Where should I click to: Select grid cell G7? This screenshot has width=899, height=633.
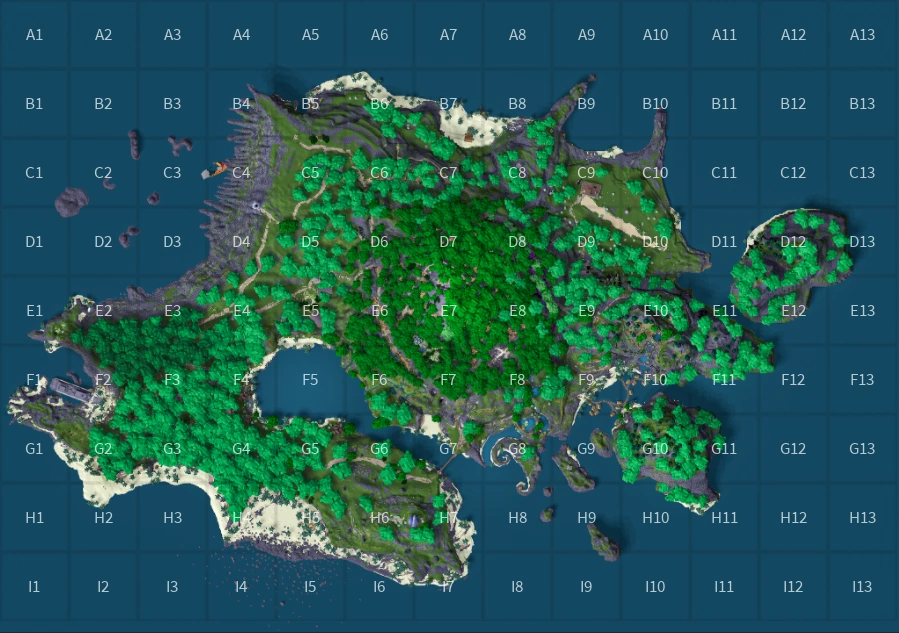pyautogui.click(x=448, y=448)
